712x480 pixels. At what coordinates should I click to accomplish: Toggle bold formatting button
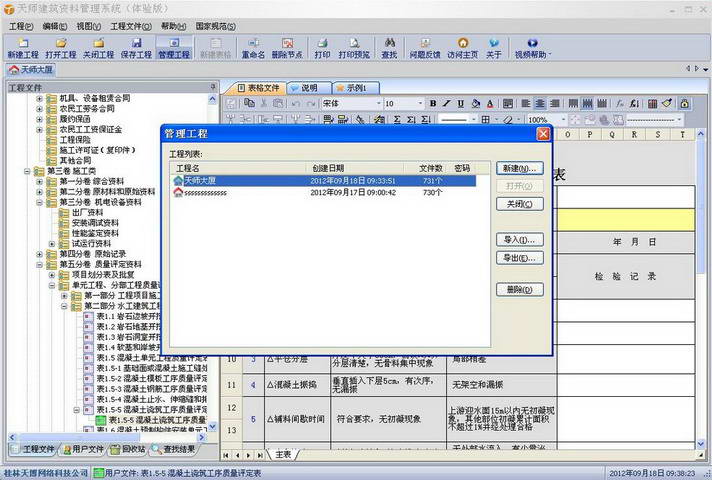pyautogui.click(x=433, y=104)
